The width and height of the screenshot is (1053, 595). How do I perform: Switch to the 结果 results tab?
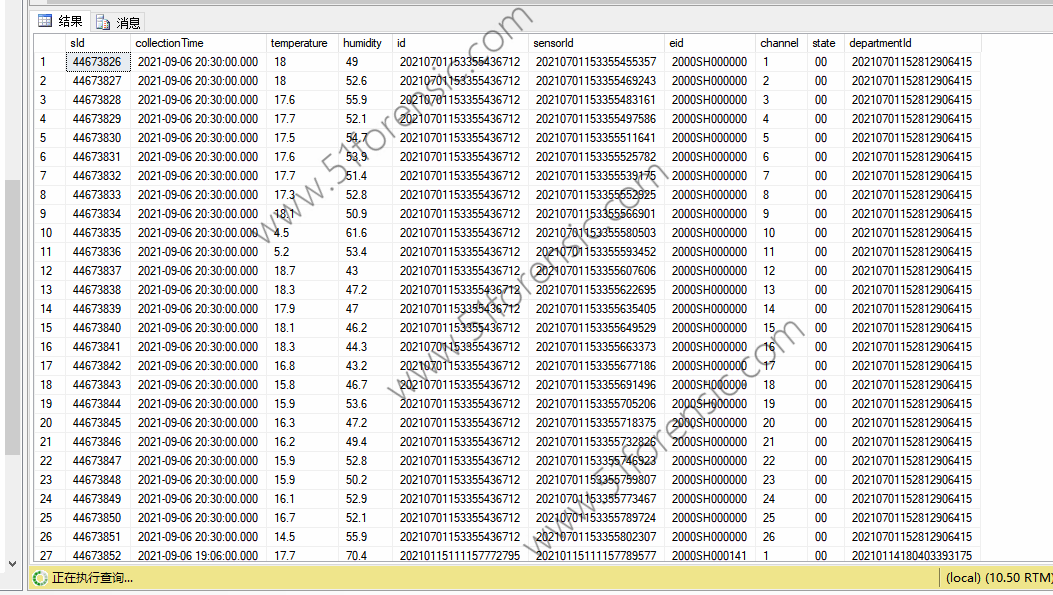click(60, 21)
